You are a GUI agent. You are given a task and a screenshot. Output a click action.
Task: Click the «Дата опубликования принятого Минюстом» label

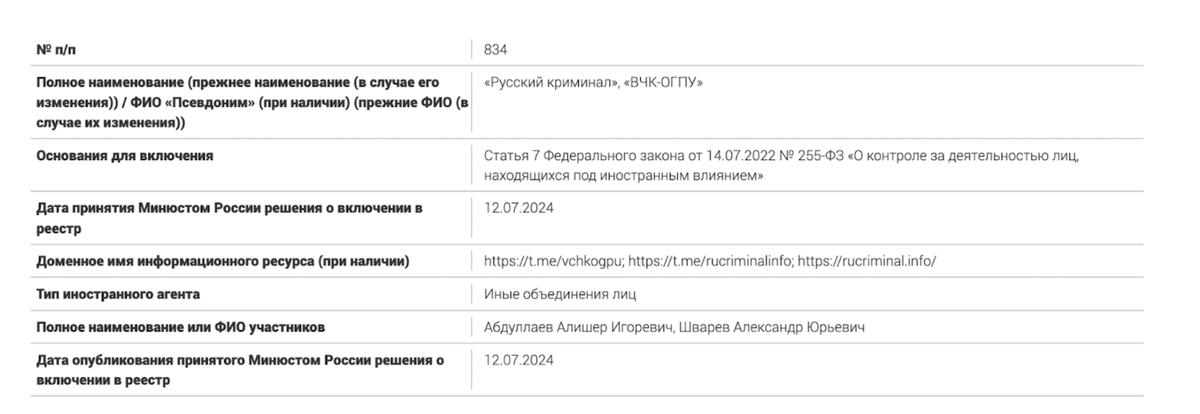point(240,368)
